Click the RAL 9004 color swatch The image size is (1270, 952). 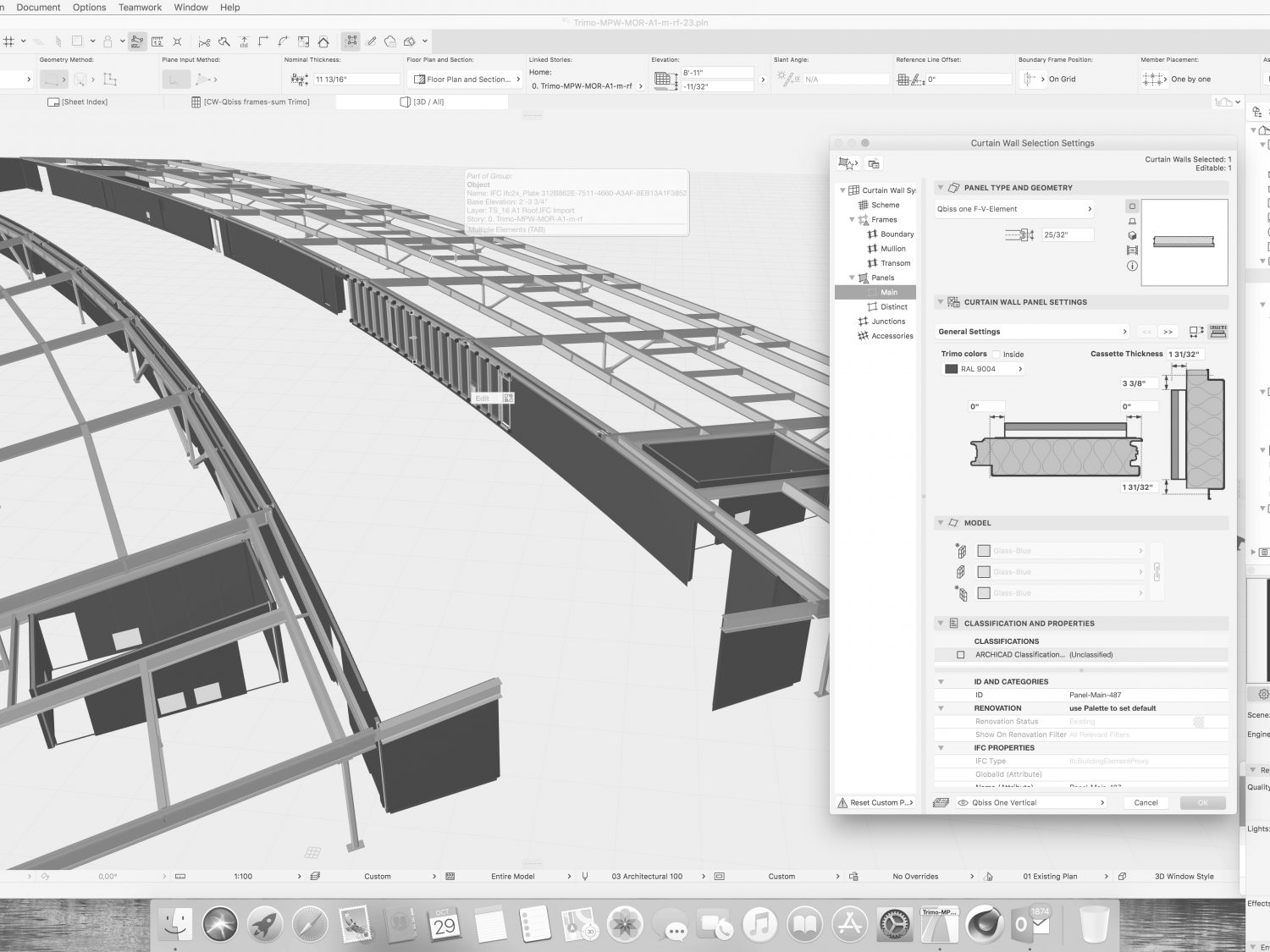pyautogui.click(x=951, y=369)
